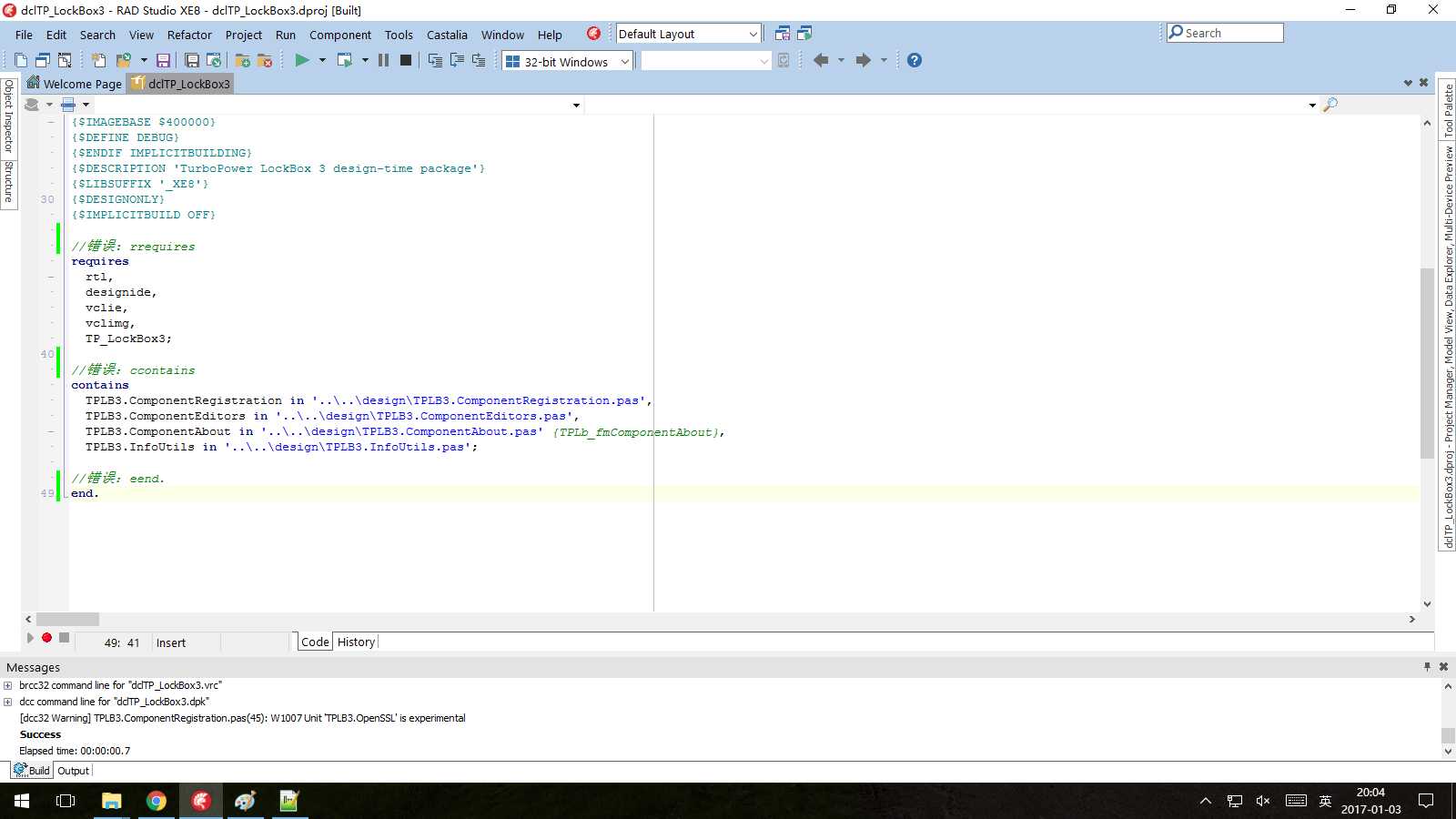
Task: Click the magnifier icon in editor header
Action: pos(1330,105)
